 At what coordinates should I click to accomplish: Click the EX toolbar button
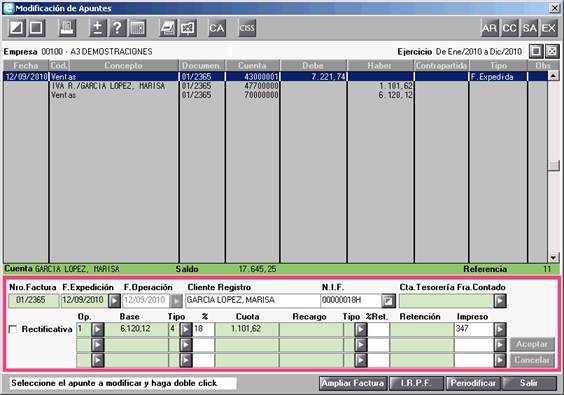[549, 28]
